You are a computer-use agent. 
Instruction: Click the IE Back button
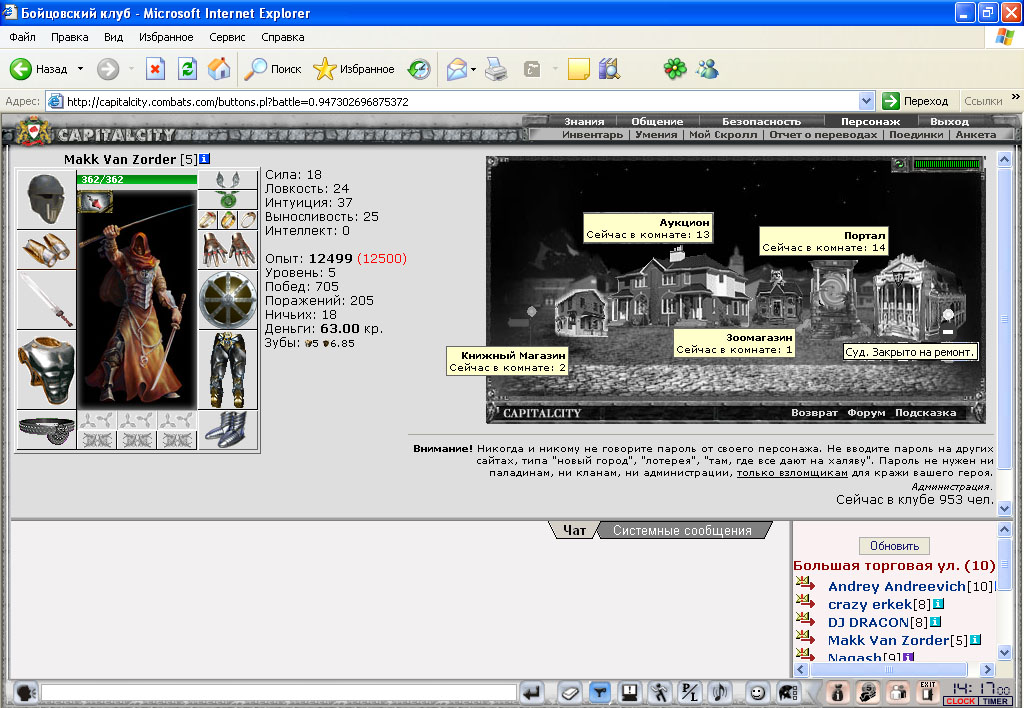39,69
